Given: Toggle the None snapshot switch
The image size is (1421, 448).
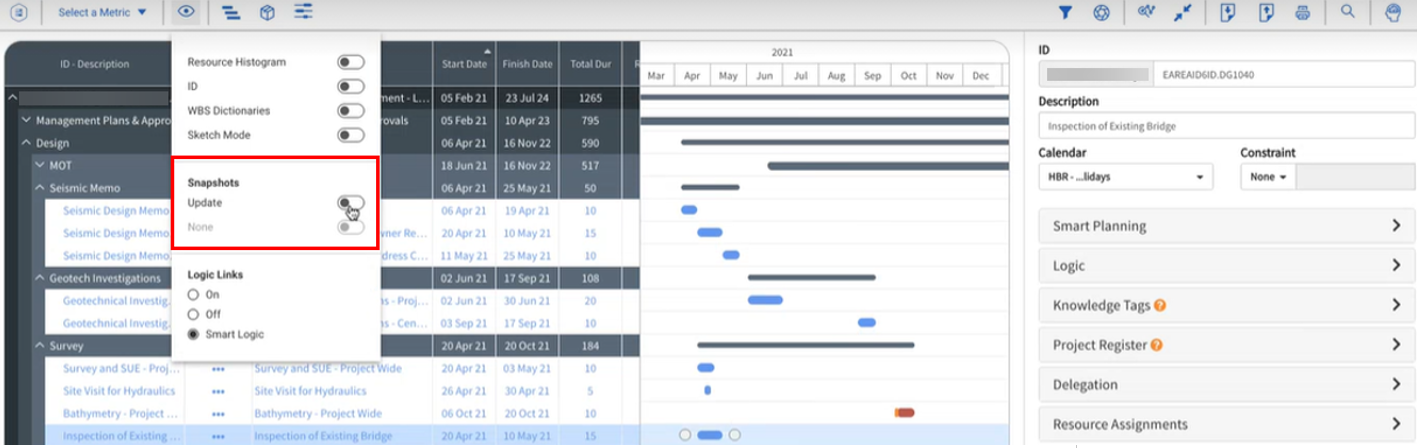Looking at the screenshot, I should pyautogui.click(x=350, y=227).
